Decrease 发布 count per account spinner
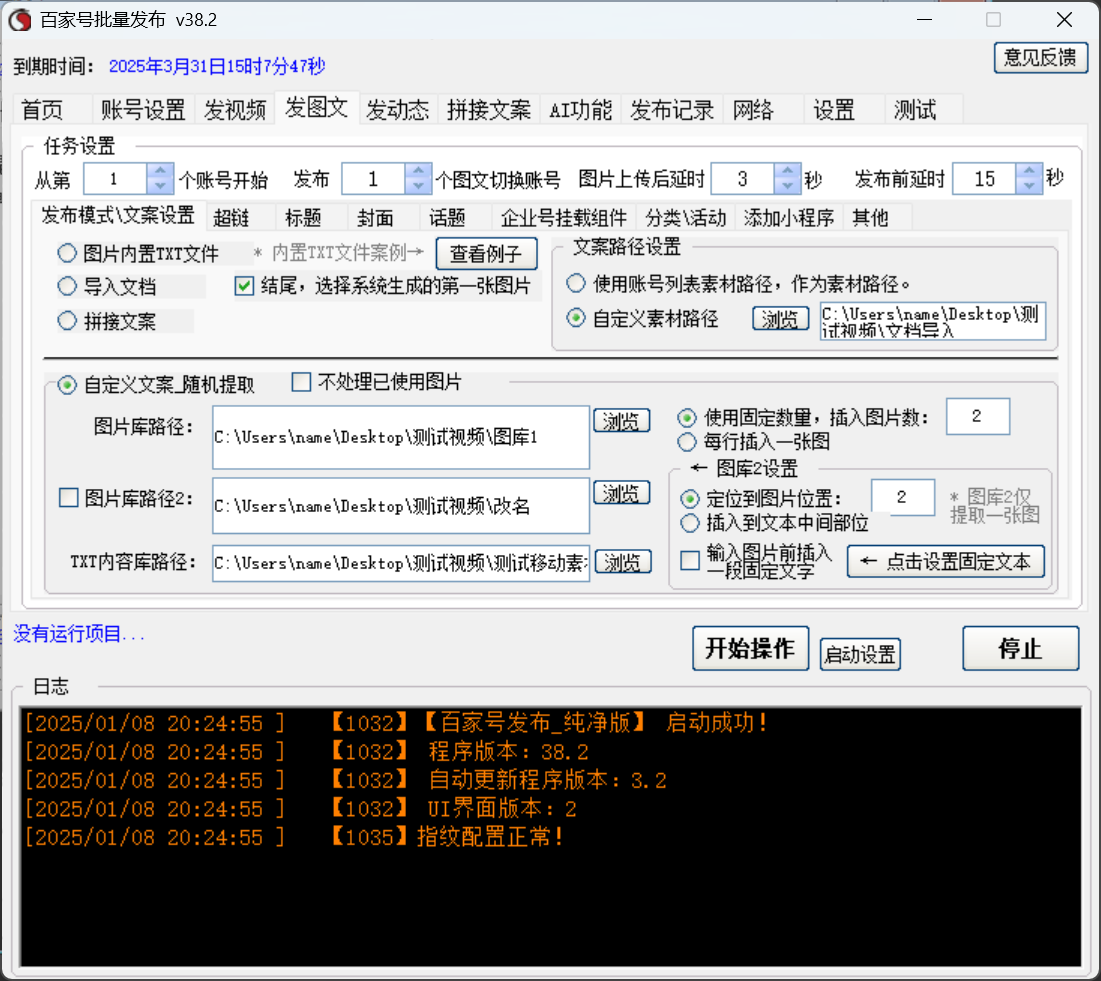Viewport: 1101px width, 981px height. pos(418,187)
